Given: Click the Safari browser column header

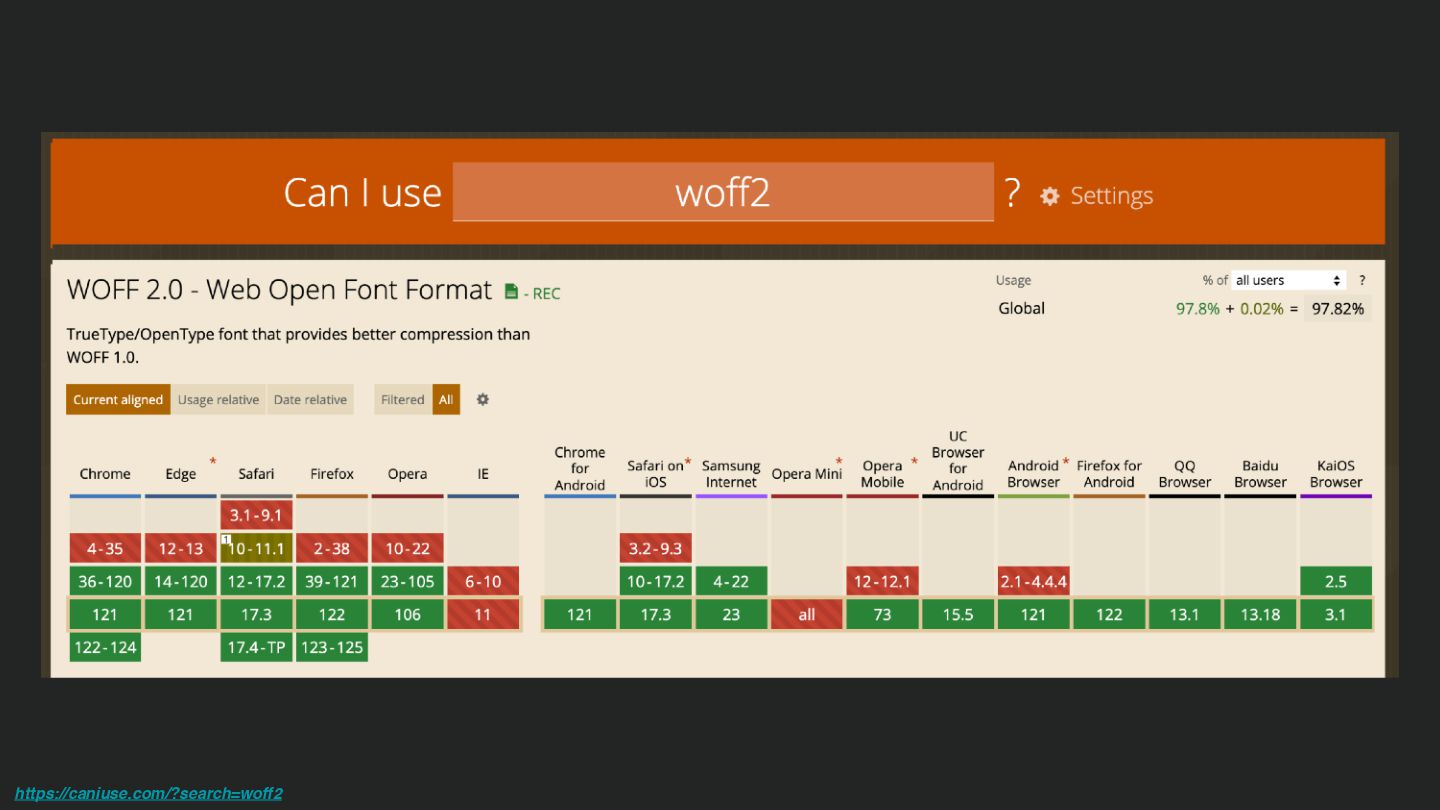Looking at the screenshot, I should pos(256,474).
